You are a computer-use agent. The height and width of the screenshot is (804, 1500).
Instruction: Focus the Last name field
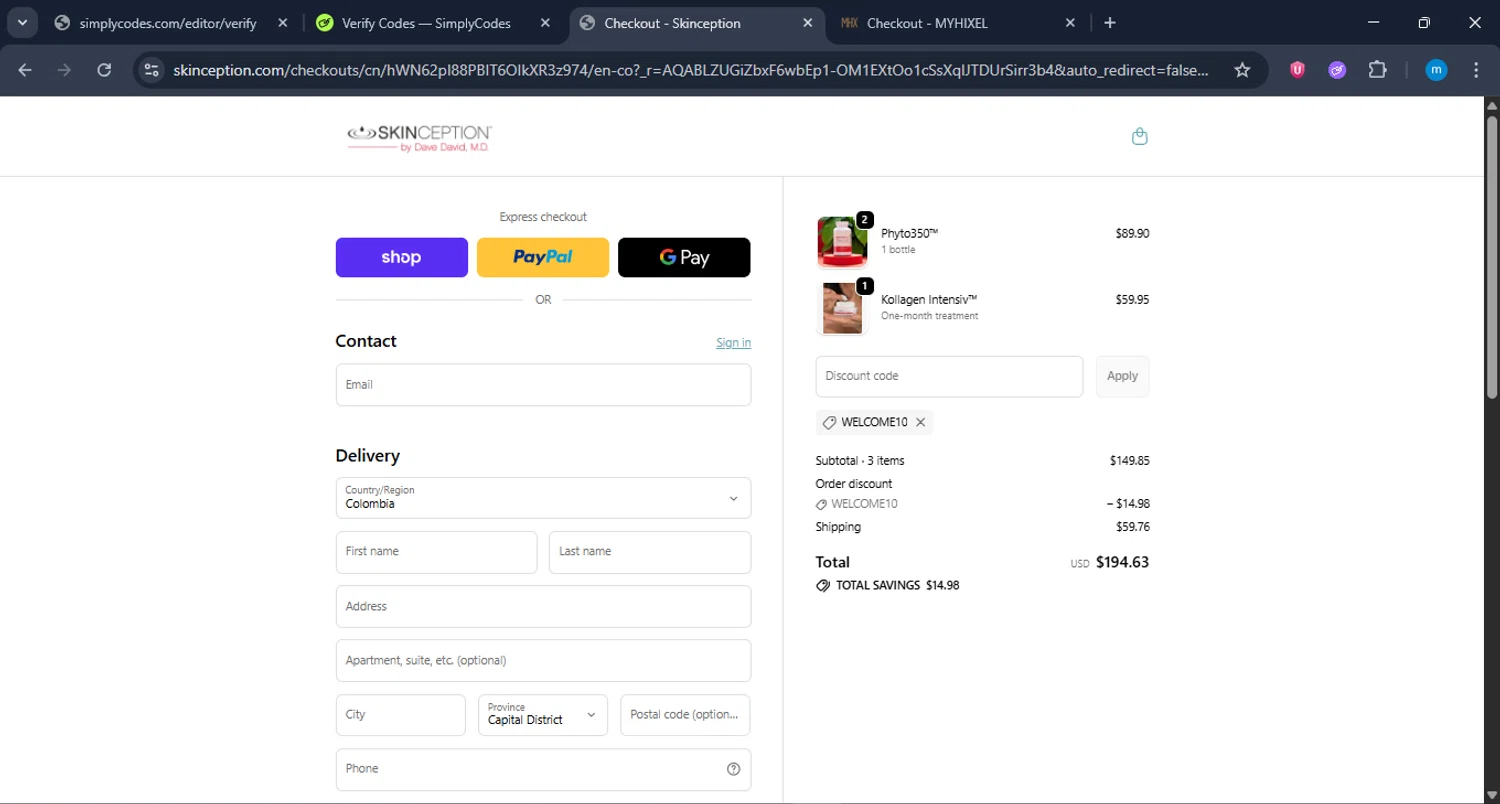pos(650,552)
